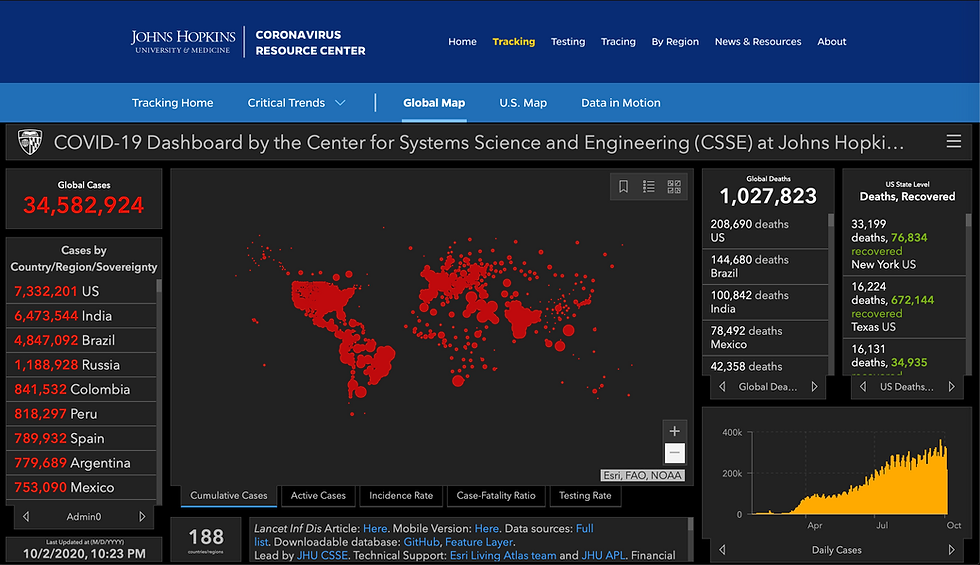Open News & Resources nav item
Image resolution: width=980 pixels, height=565 pixels.
point(758,41)
